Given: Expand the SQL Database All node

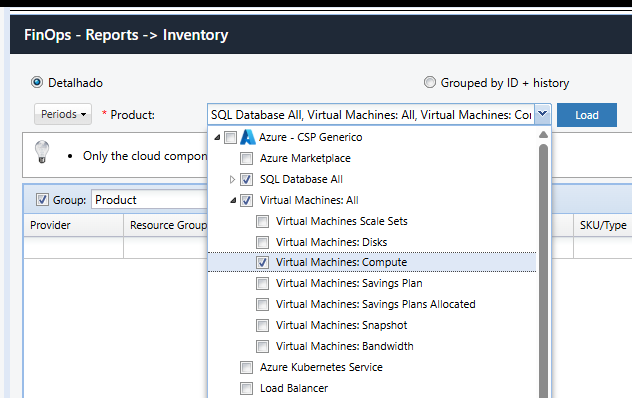Looking at the screenshot, I should [x=232, y=179].
